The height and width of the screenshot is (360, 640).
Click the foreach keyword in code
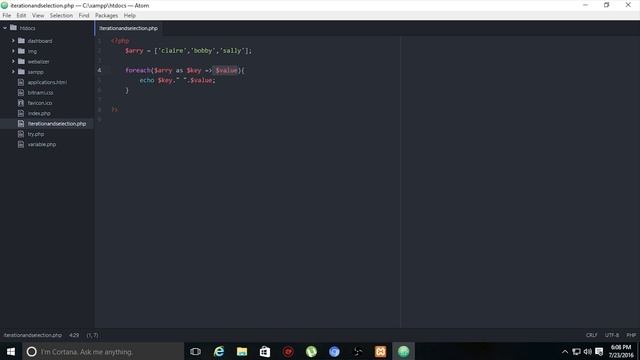pyautogui.click(x=138, y=70)
